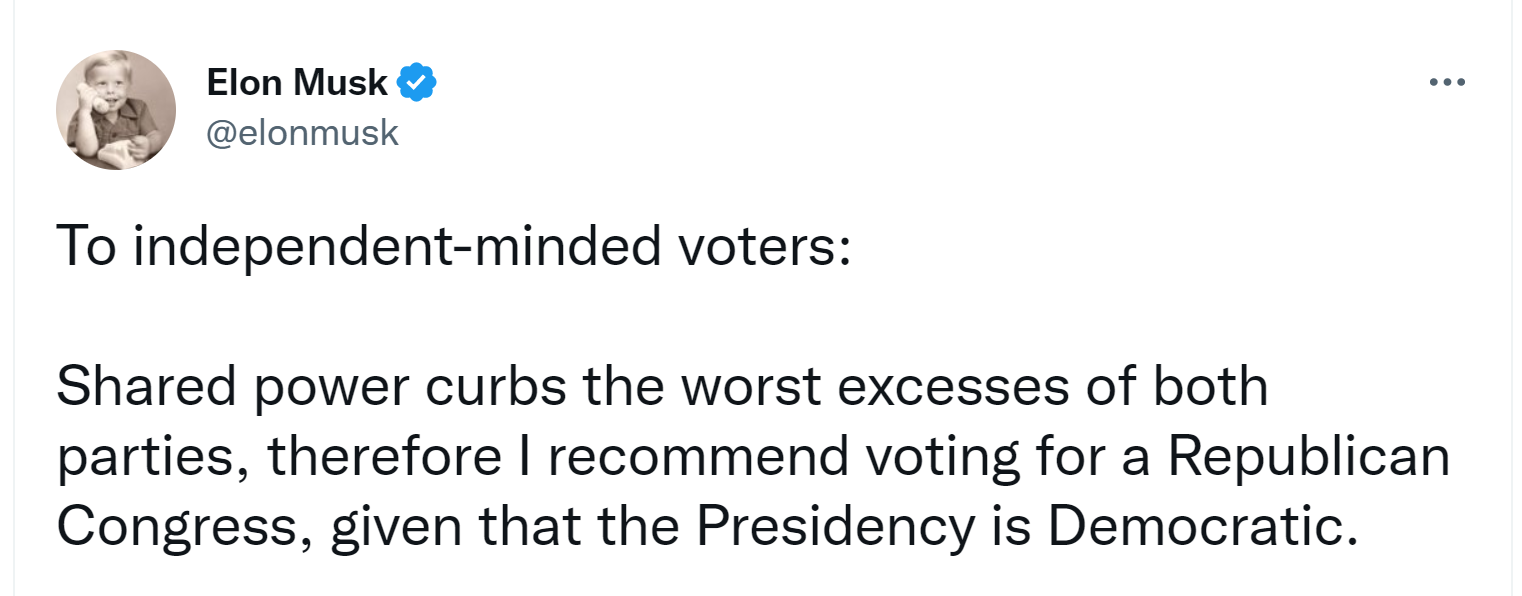The height and width of the screenshot is (596, 1522).
Task: Click the blue verified checkmark badge
Action: 417,84
